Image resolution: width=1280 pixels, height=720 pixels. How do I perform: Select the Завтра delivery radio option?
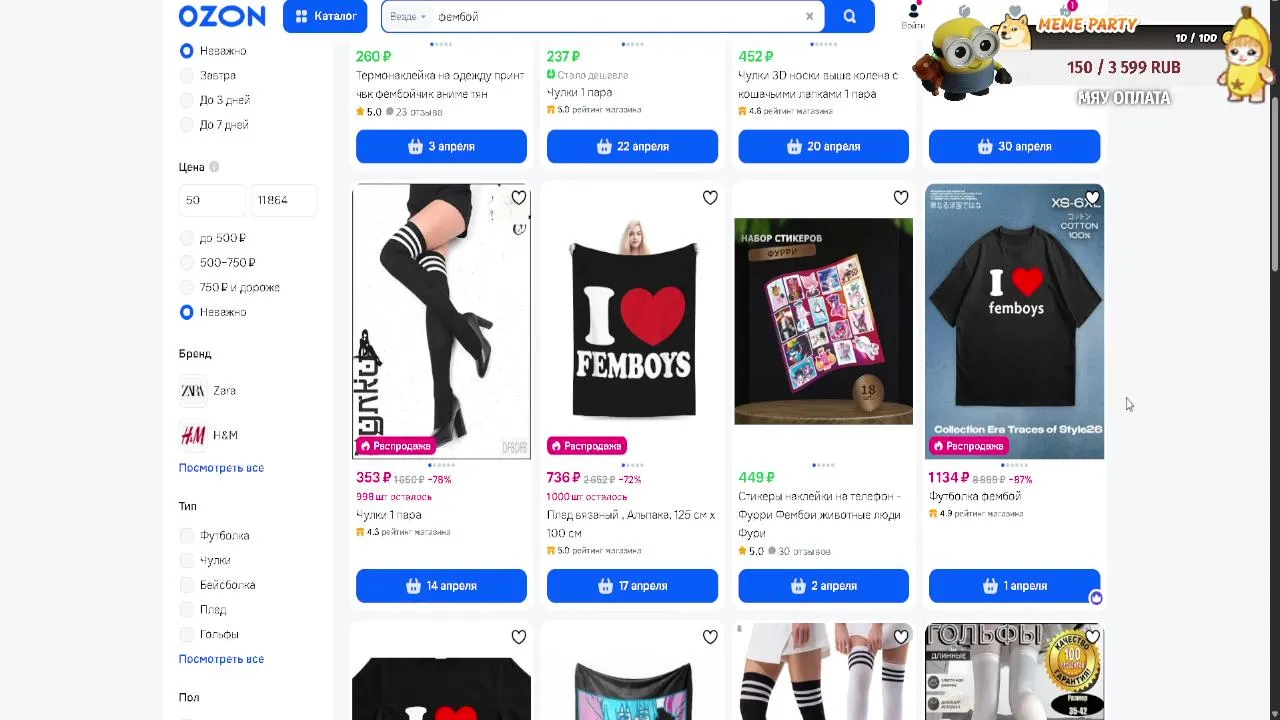(x=186, y=75)
